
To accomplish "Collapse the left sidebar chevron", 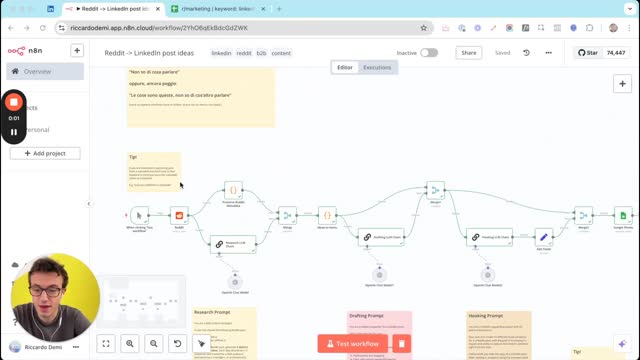I will click(x=89, y=204).
